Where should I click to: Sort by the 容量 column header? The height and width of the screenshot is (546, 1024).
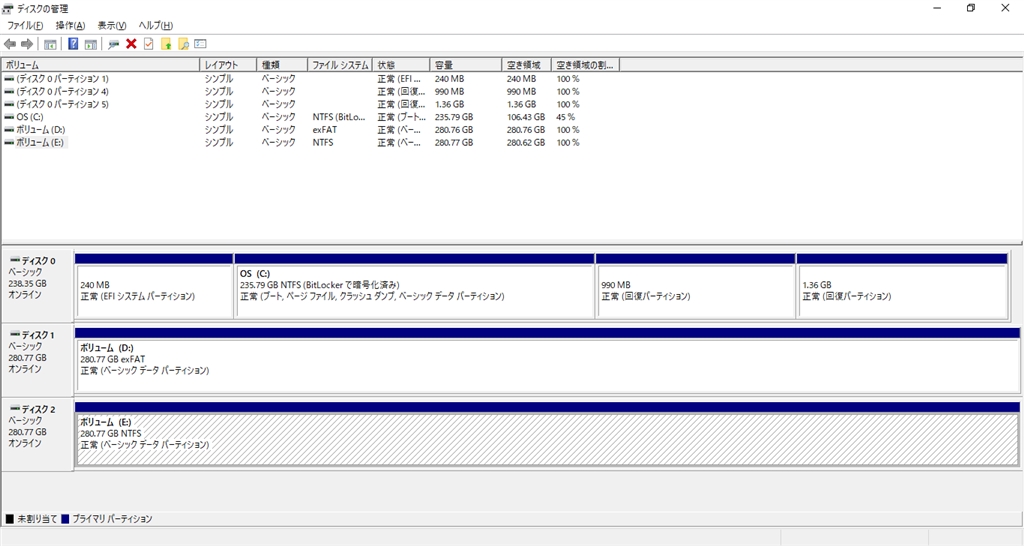coord(466,65)
